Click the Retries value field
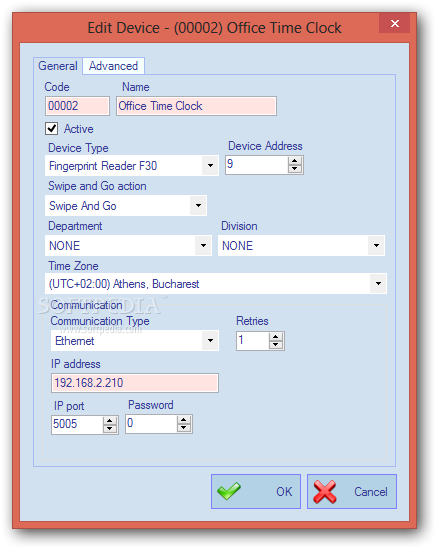Screen dimensions: 437x549 253,341
